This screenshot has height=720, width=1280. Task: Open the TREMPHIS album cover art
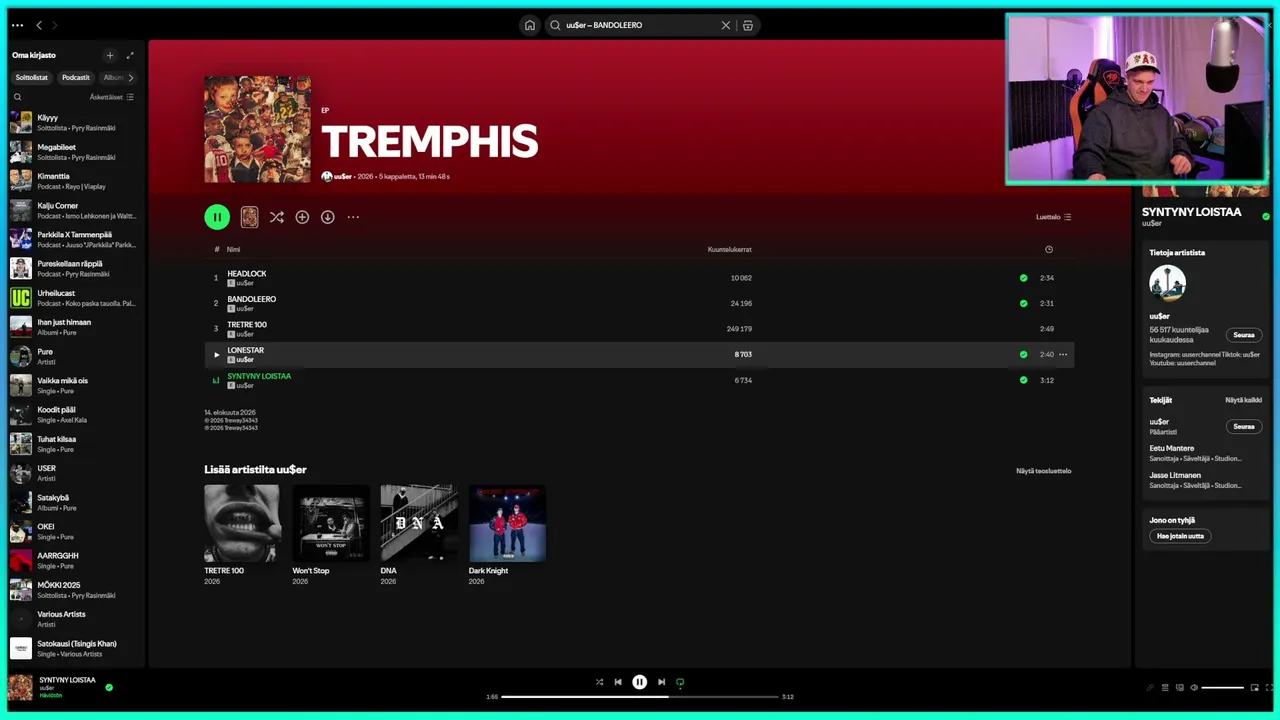click(x=257, y=129)
